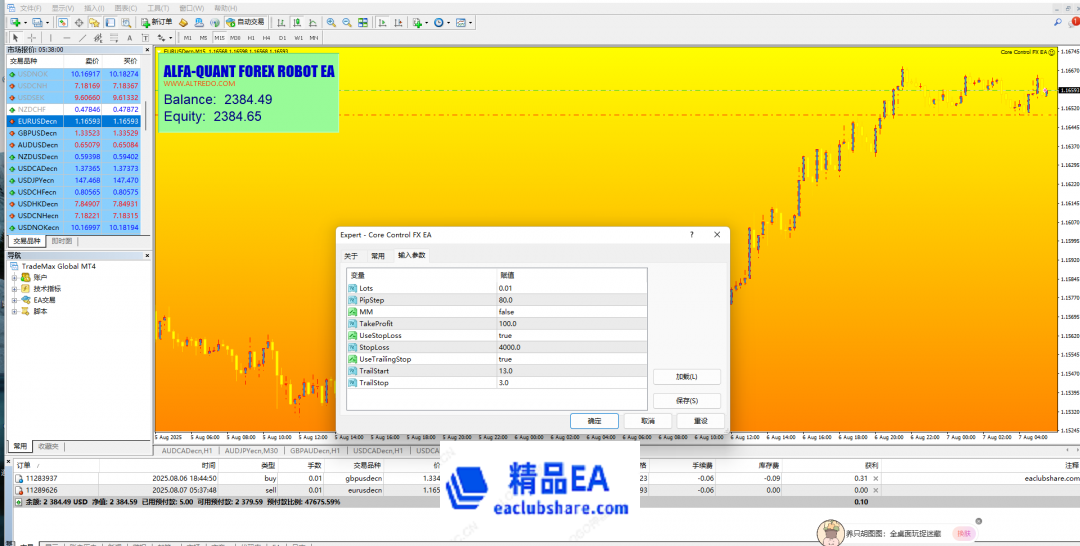Select the text label T tool
Viewport: 1080px width, 546px height.
point(145,37)
